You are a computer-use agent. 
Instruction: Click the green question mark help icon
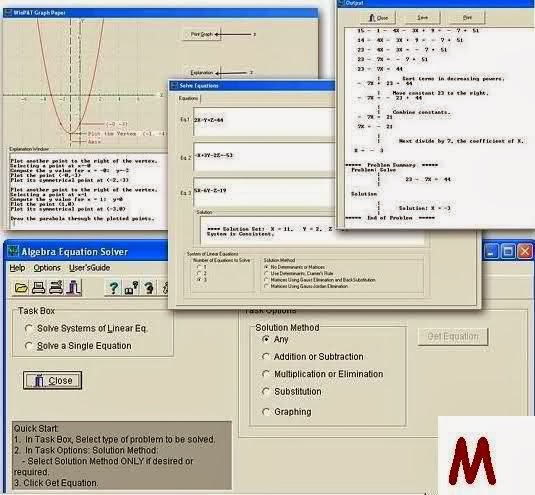click(x=113, y=288)
